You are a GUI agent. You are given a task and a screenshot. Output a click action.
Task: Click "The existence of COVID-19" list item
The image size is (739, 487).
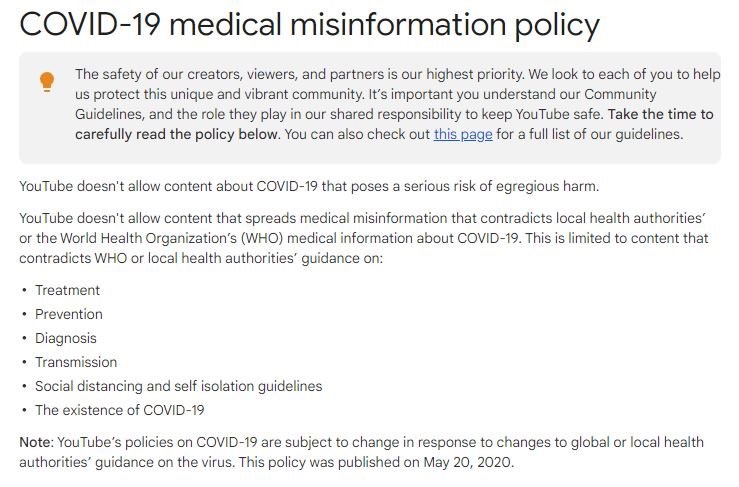[x=120, y=410]
